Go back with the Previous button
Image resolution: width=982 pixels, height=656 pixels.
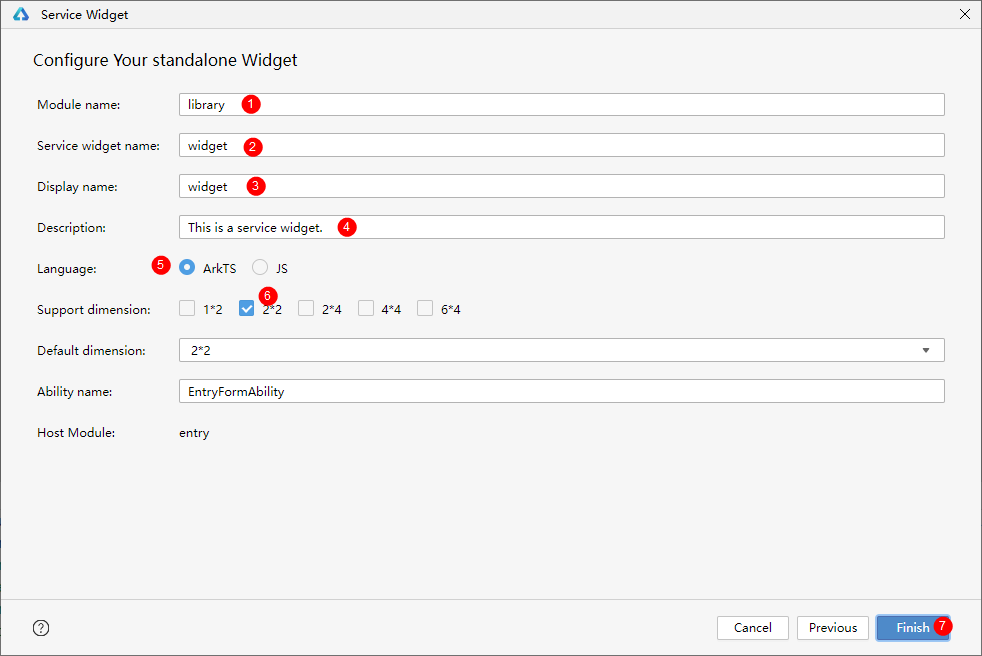pyautogui.click(x=832, y=628)
